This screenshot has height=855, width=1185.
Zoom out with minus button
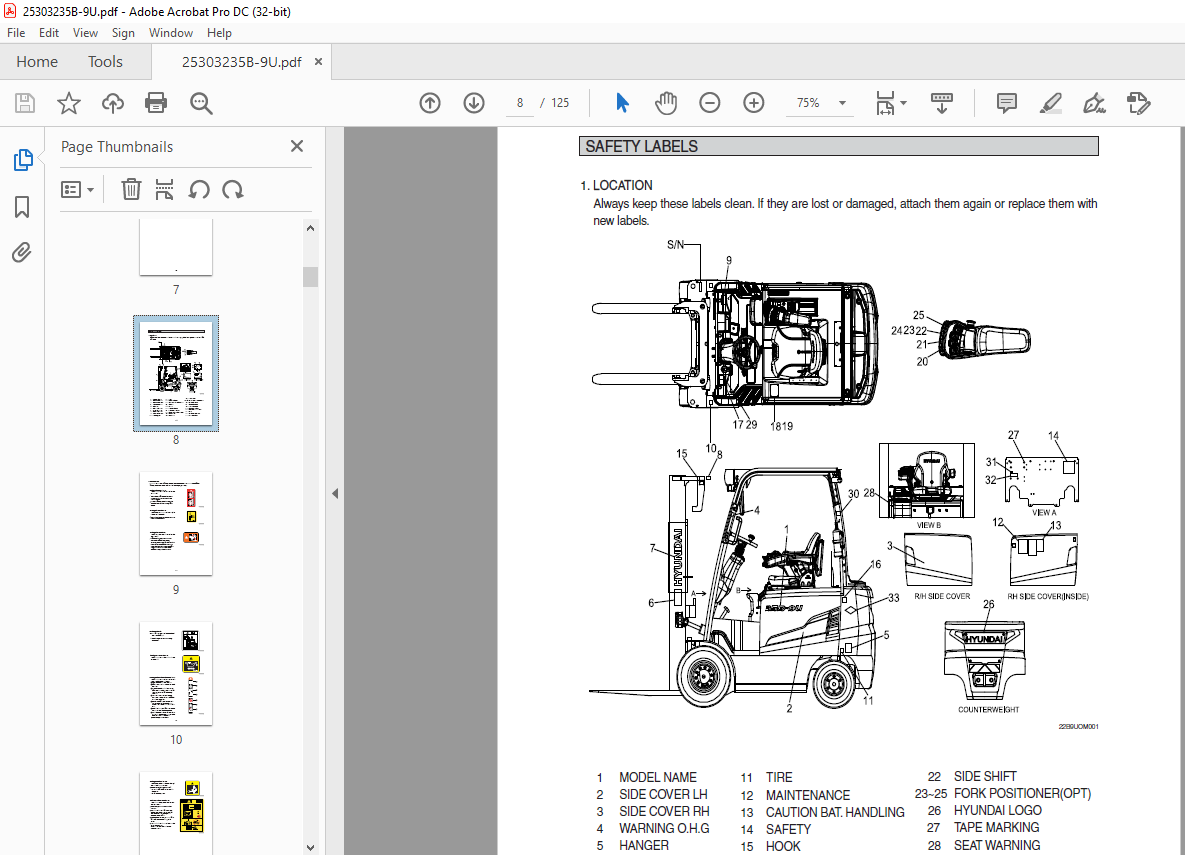(x=710, y=103)
